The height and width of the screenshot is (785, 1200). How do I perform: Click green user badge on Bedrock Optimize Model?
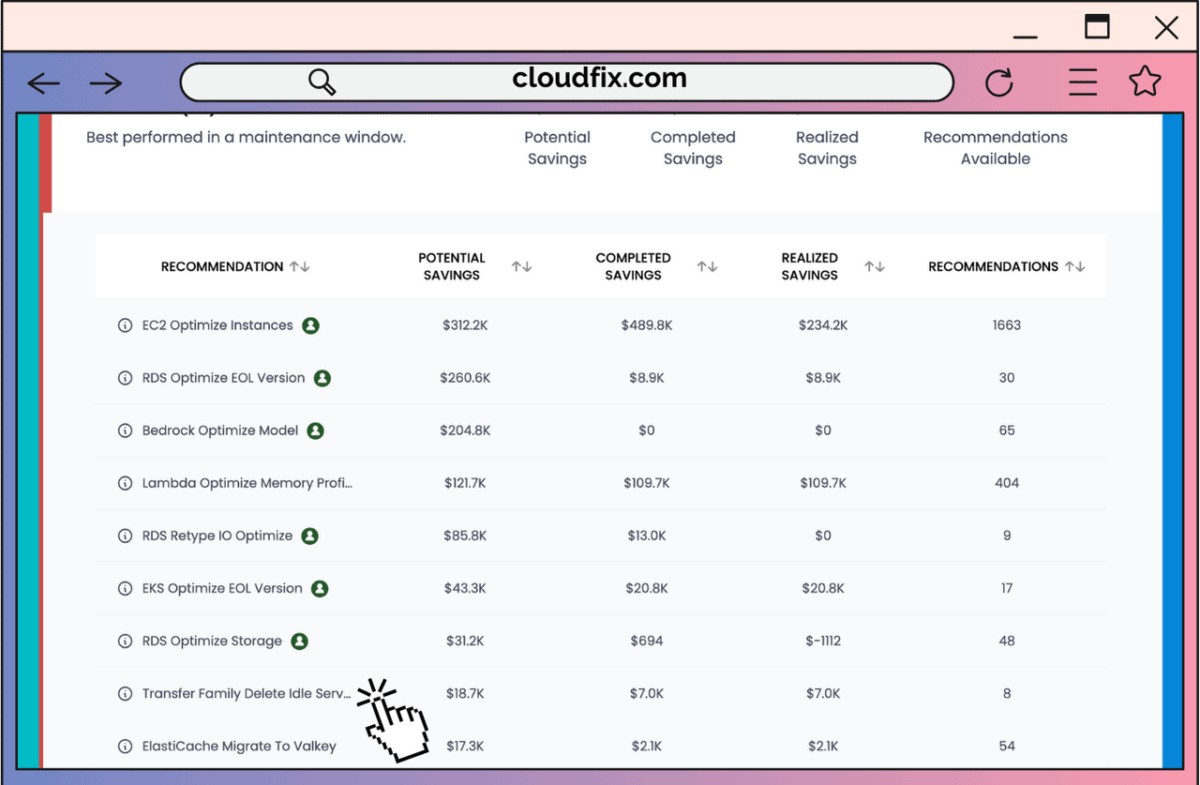click(315, 431)
